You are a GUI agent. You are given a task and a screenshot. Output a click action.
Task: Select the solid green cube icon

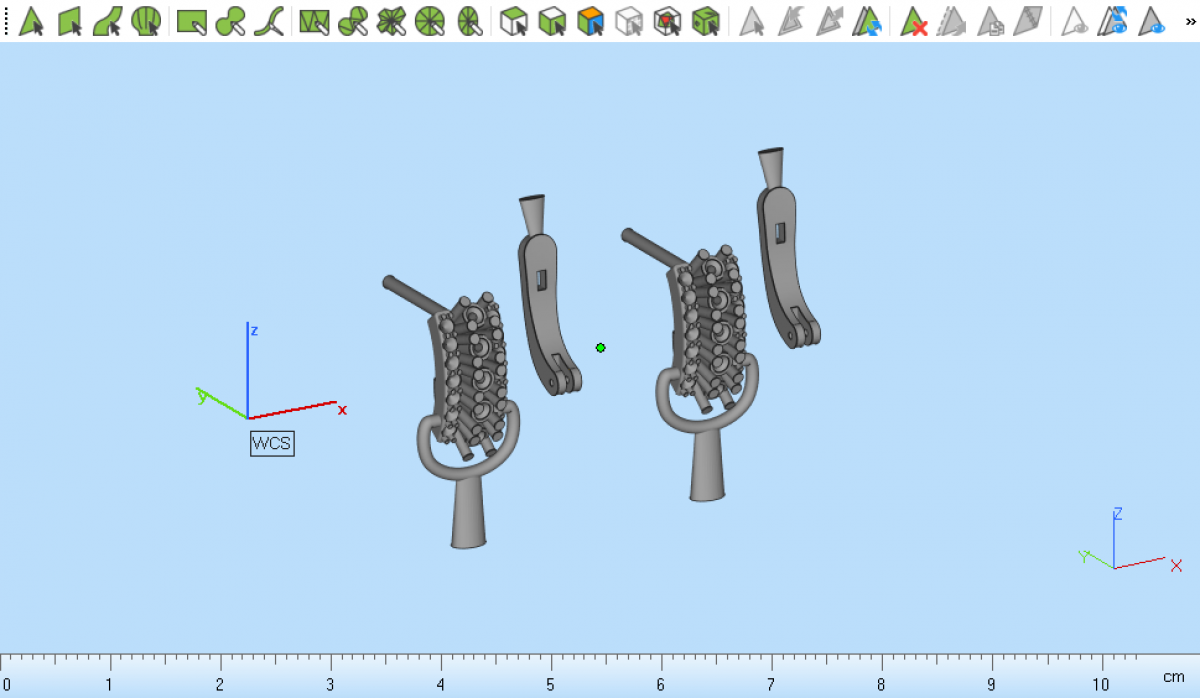tap(706, 21)
